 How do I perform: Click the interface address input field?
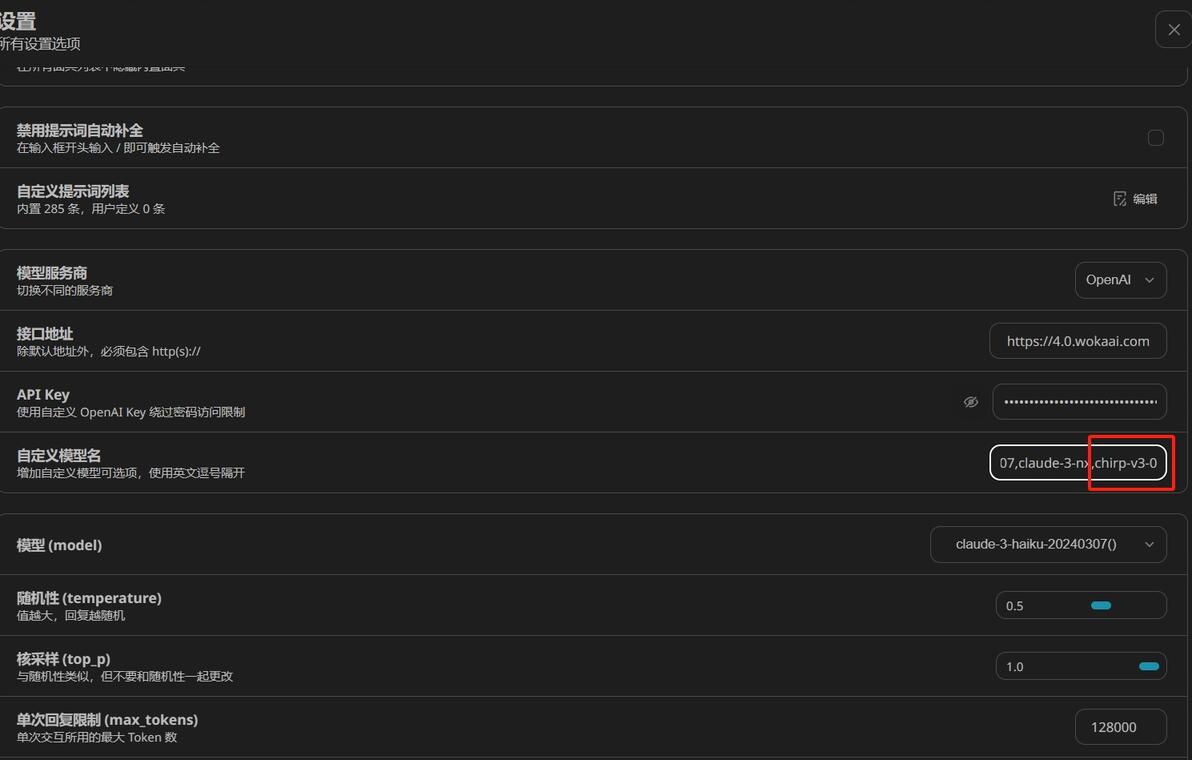(1078, 341)
